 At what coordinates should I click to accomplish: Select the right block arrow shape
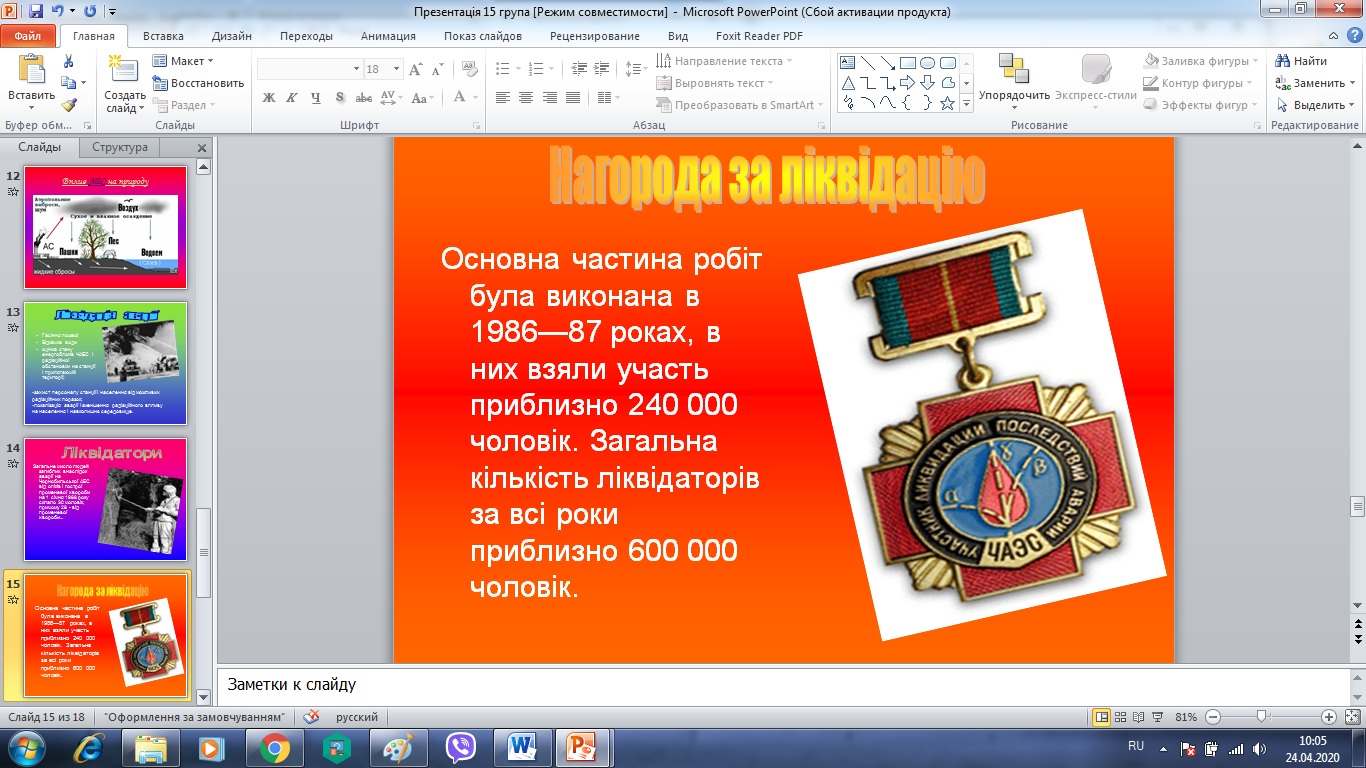pyautogui.click(x=908, y=82)
